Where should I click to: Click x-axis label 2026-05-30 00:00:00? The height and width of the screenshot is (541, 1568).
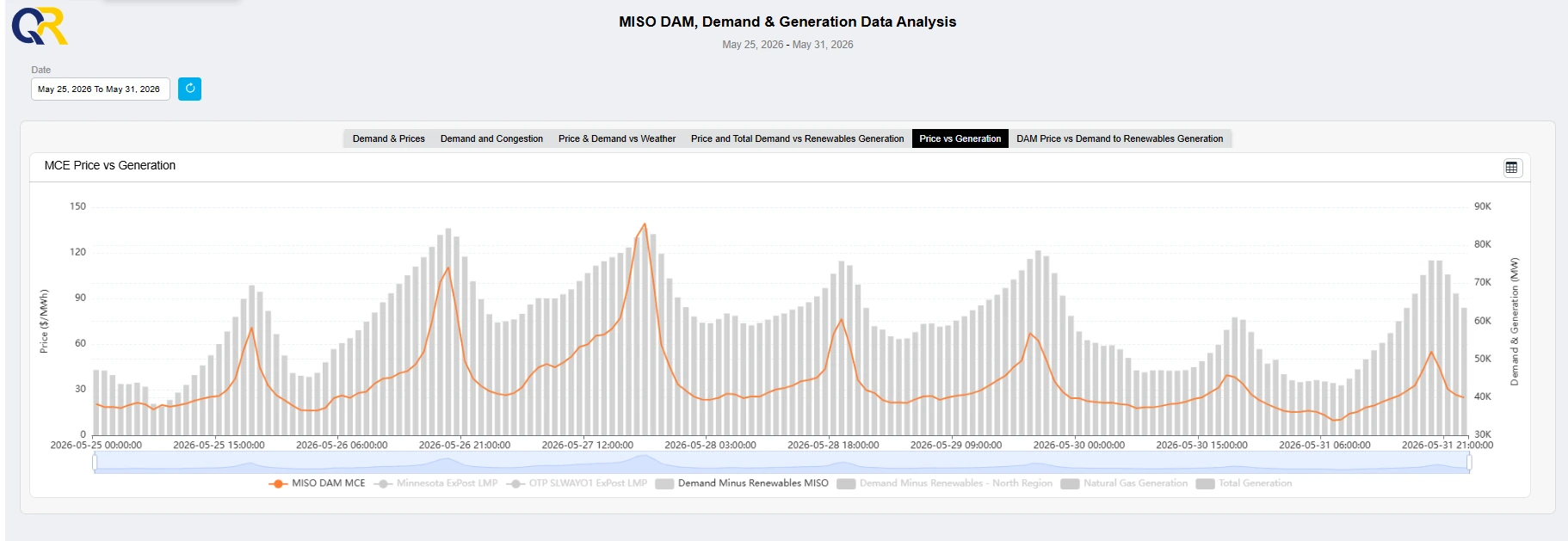tap(1079, 446)
